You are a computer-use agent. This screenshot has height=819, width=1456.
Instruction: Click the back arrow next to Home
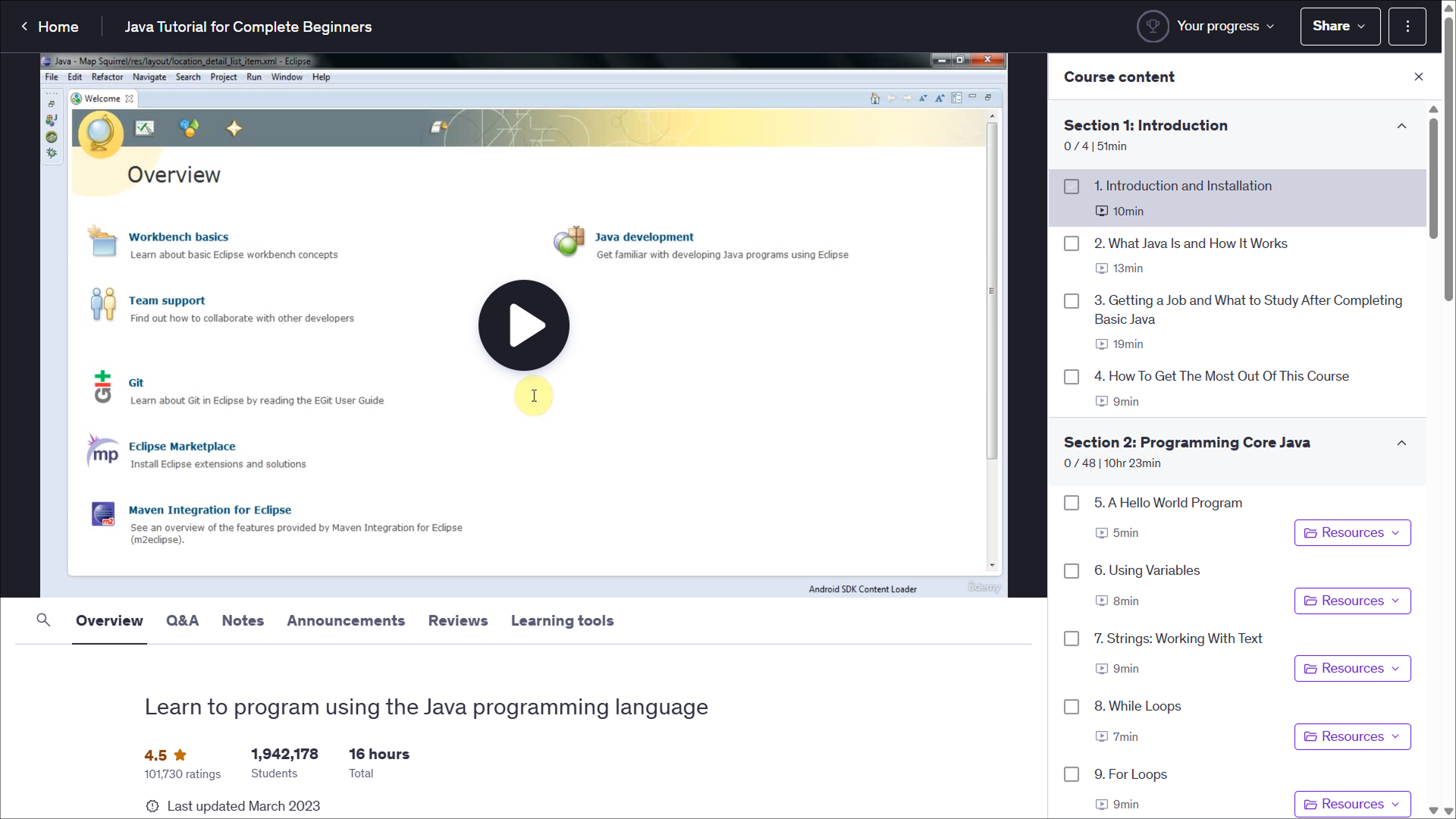coord(24,27)
